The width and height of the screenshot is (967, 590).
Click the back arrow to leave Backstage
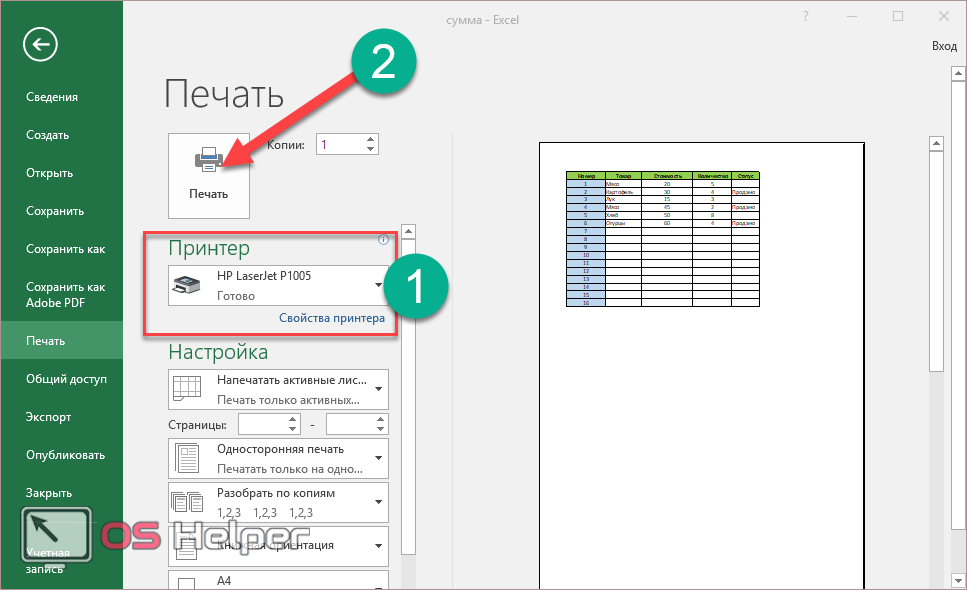pos(41,44)
